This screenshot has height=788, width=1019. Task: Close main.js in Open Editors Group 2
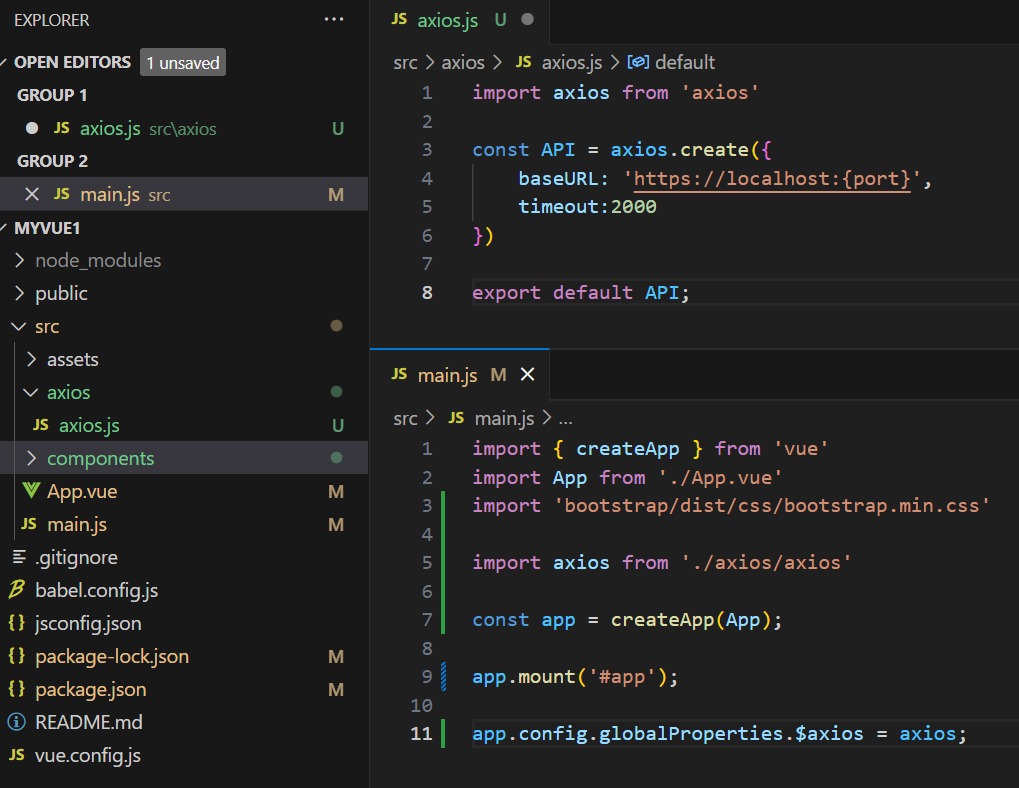(x=31, y=194)
